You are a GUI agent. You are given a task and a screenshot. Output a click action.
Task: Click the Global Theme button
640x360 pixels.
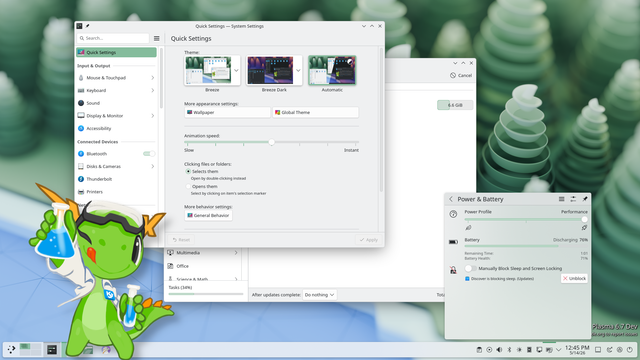point(316,112)
